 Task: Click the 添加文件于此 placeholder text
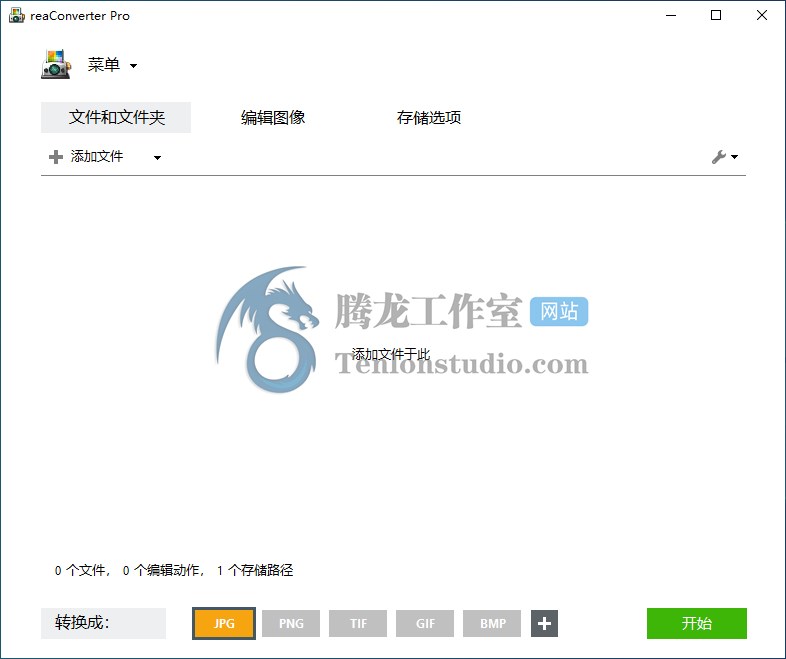click(390, 354)
